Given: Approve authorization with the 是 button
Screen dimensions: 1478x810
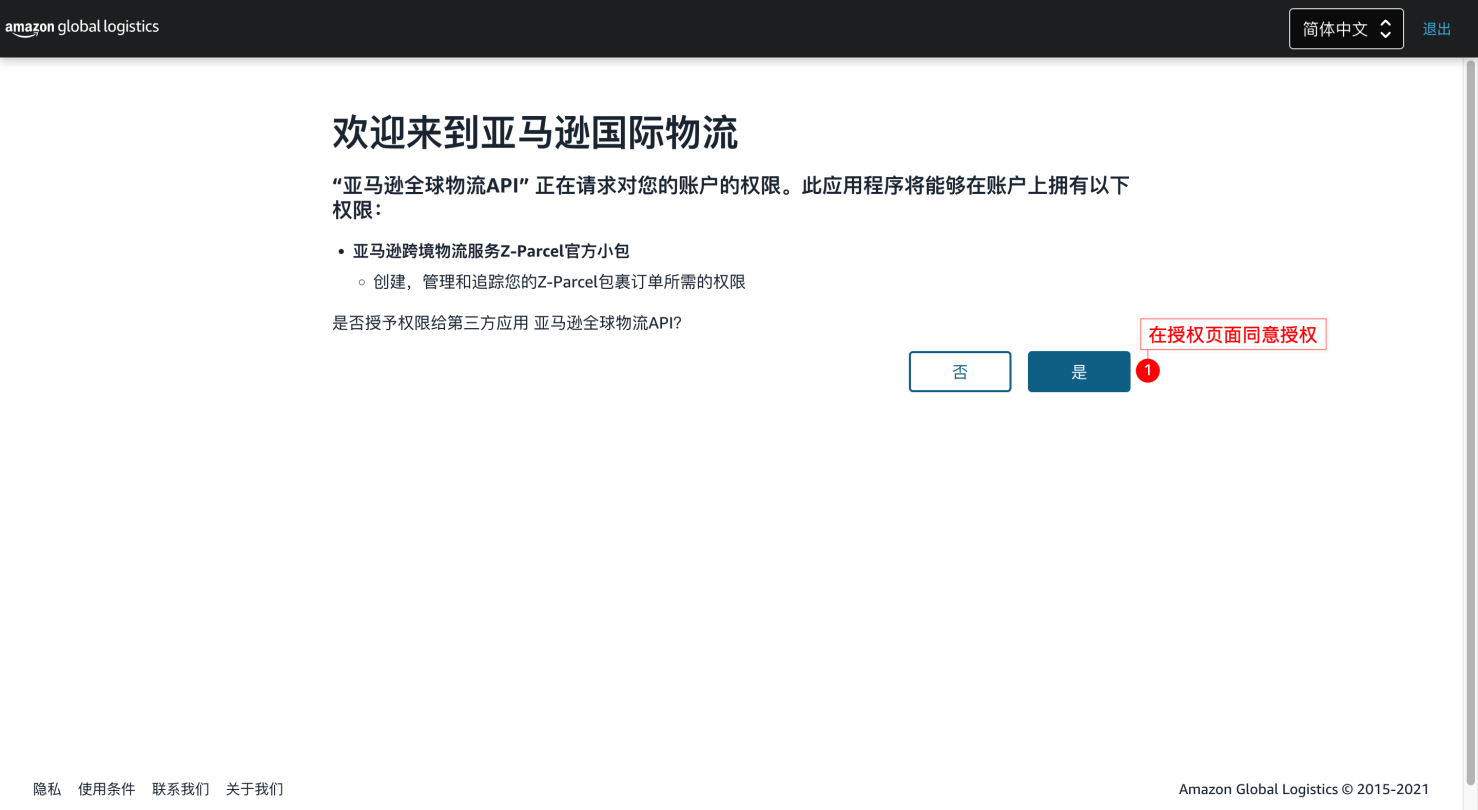Looking at the screenshot, I should 1079,372.
